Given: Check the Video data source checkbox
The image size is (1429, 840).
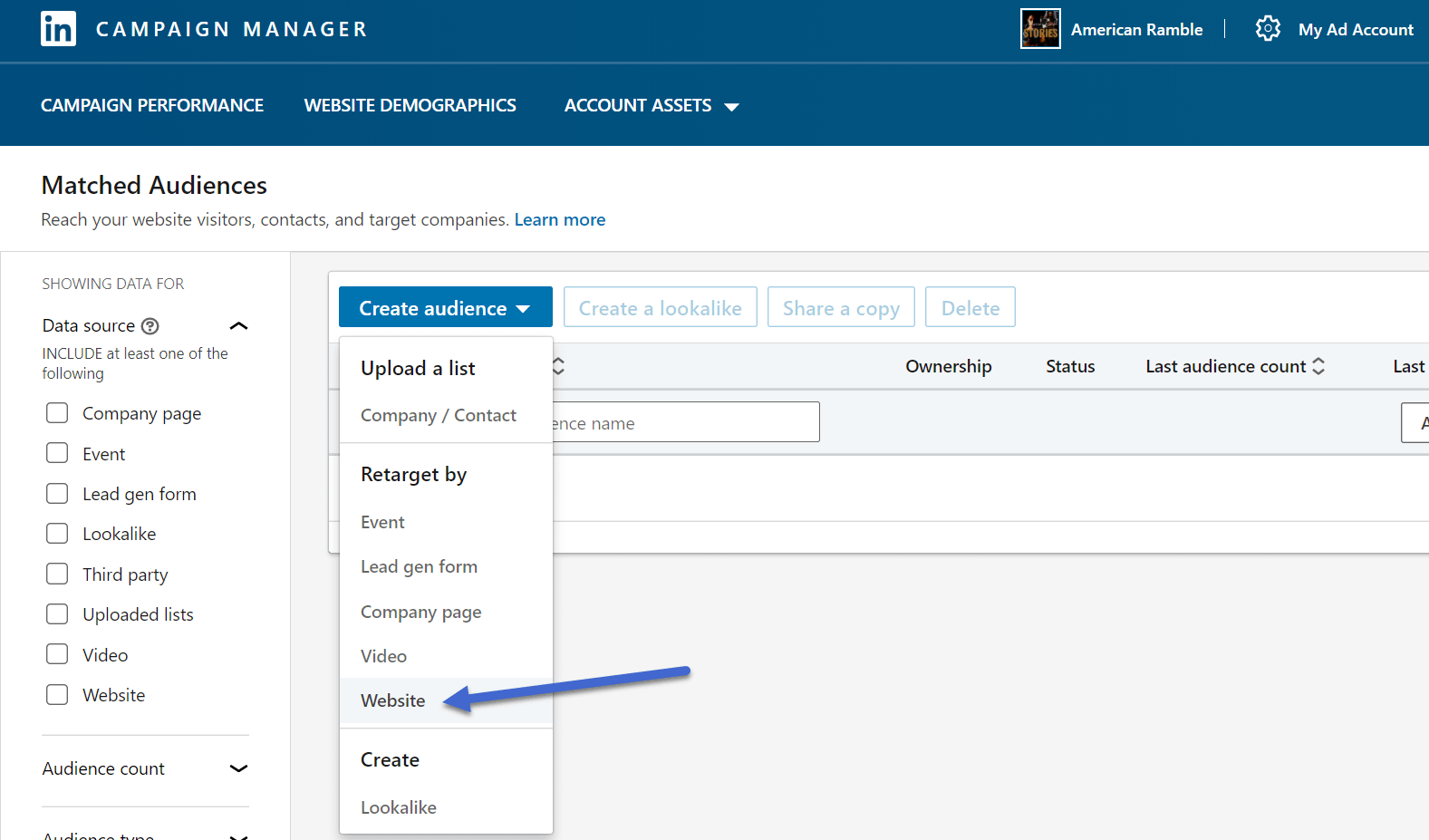Looking at the screenshot, I should coord(57,654).
